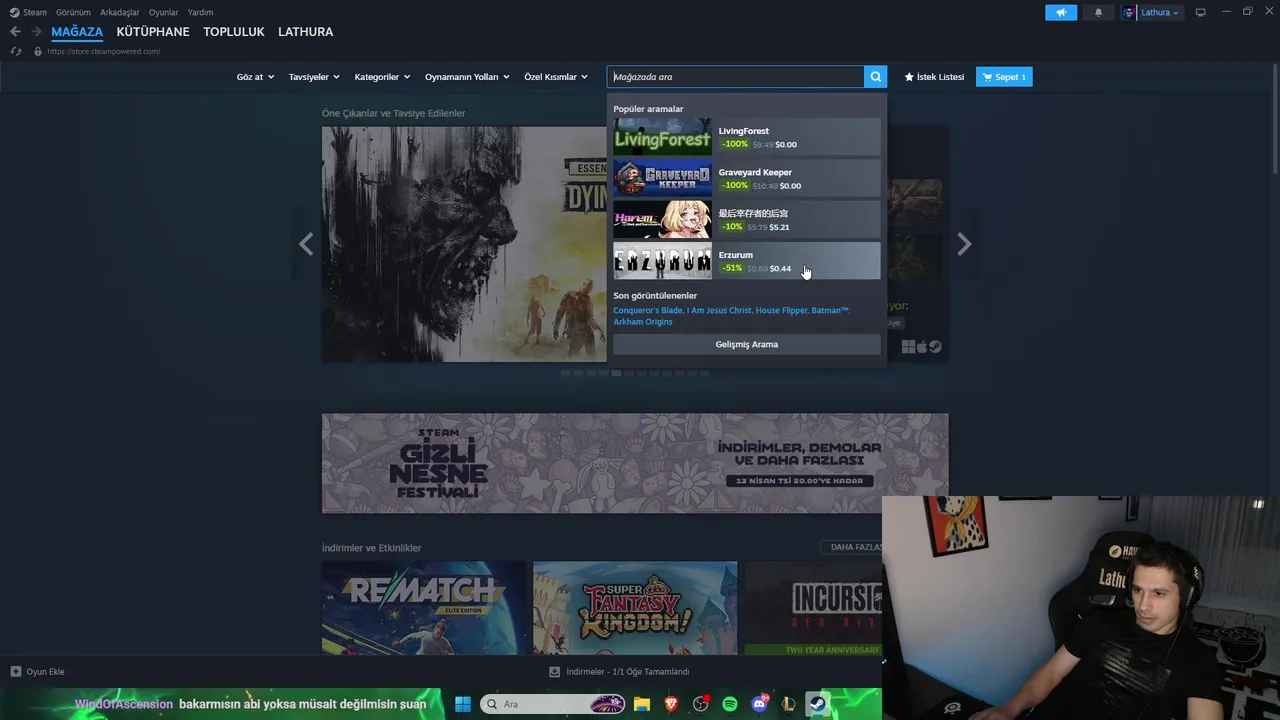
Task: Go forward with the right arrow
Action: [x=36, y=32]
